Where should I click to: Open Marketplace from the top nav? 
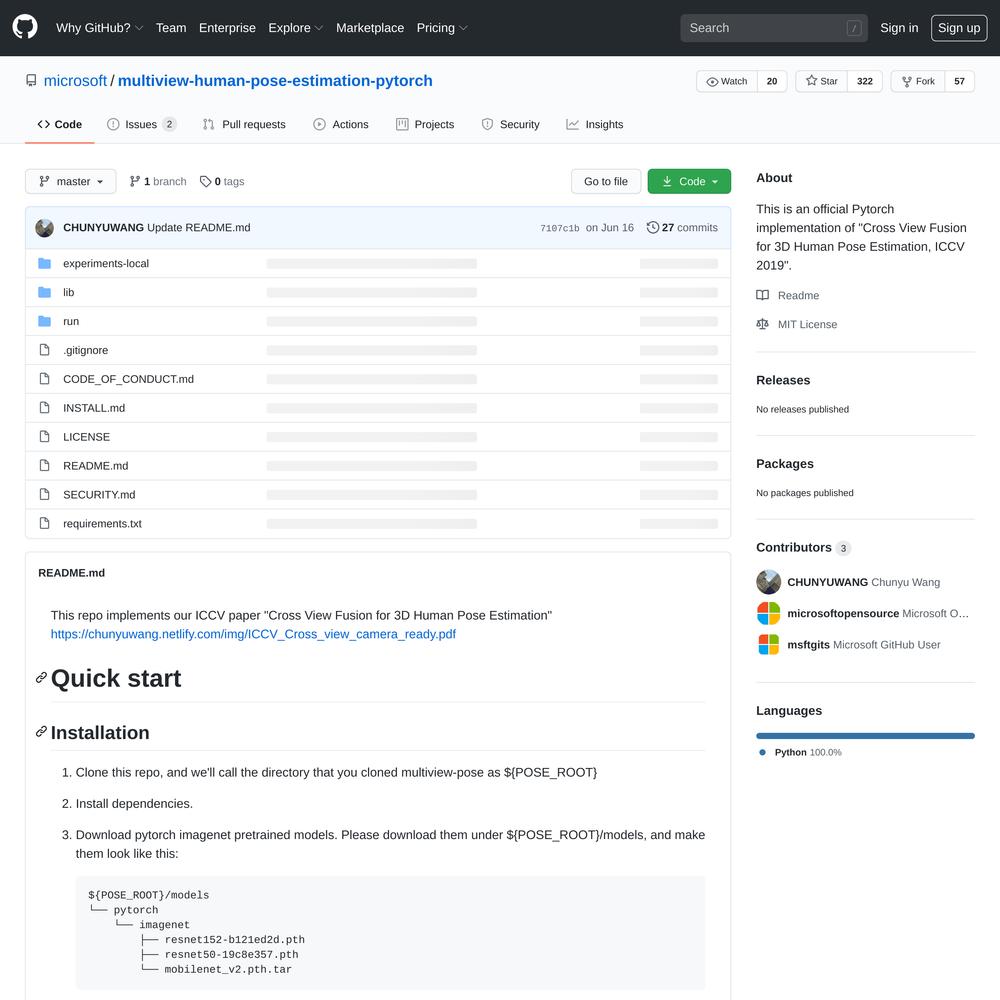pyautogui.click(x=370, y=28)
